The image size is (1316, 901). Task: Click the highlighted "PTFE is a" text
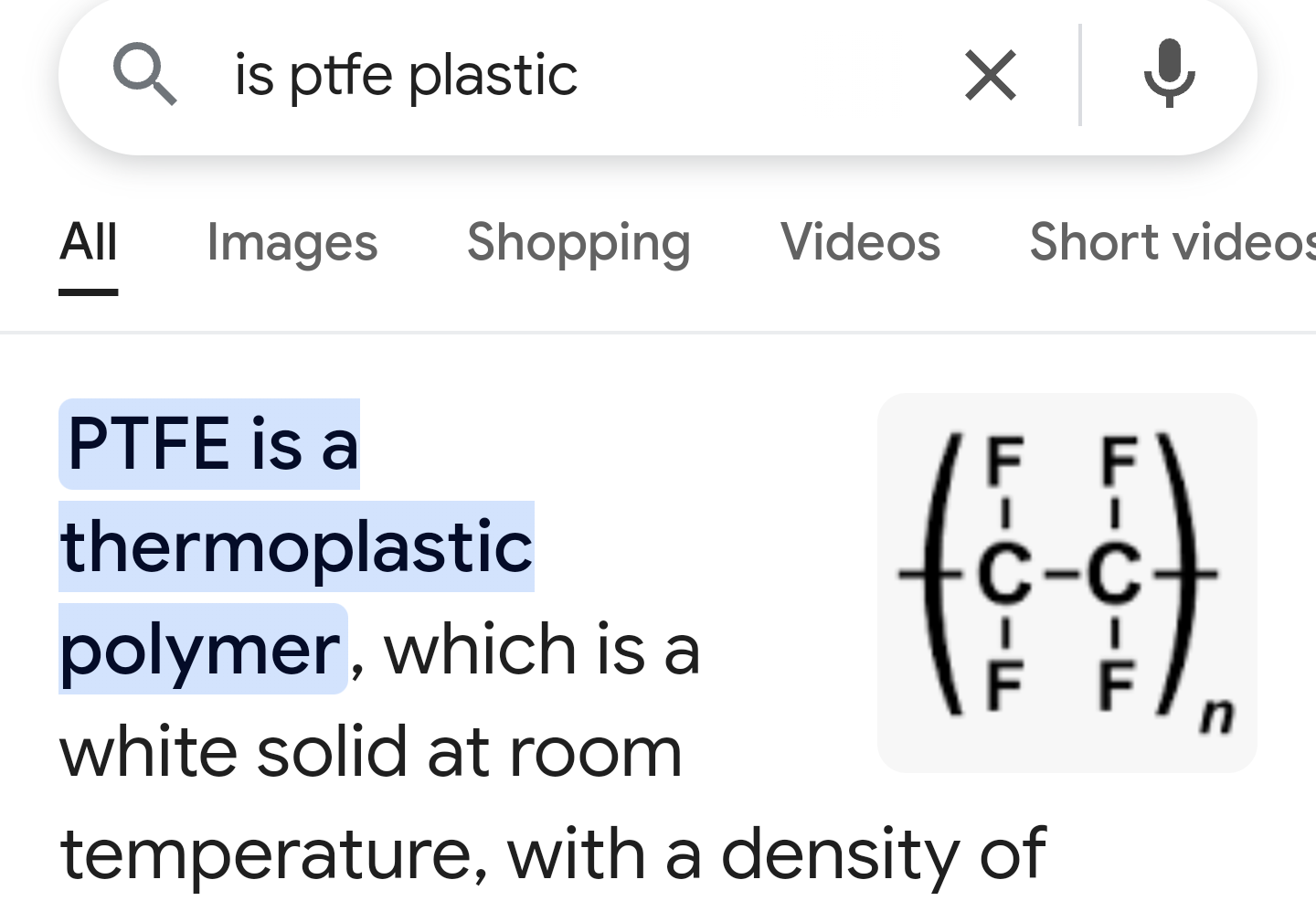point(211,444)
